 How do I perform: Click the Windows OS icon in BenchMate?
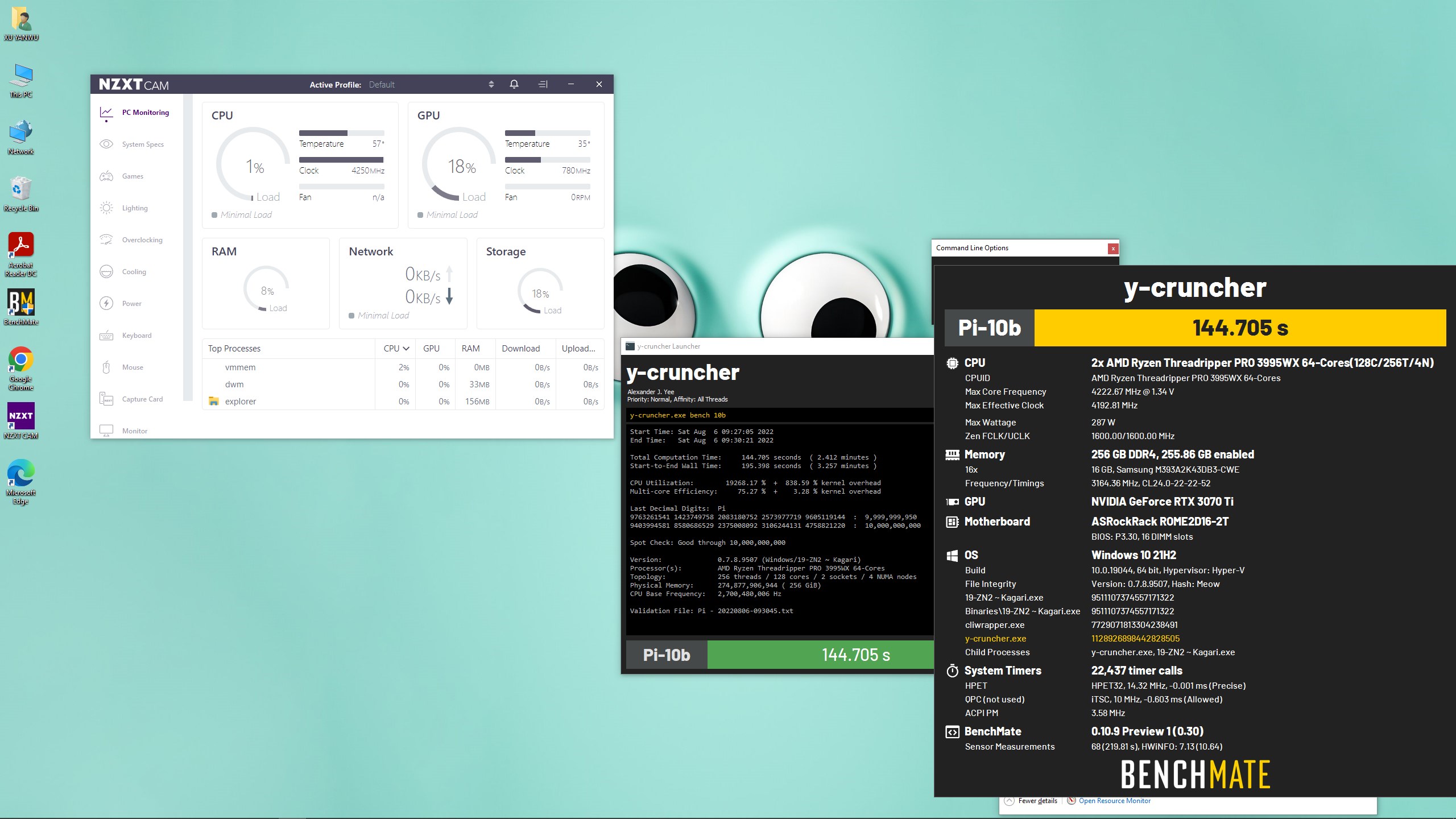click(x=952, y=556)
